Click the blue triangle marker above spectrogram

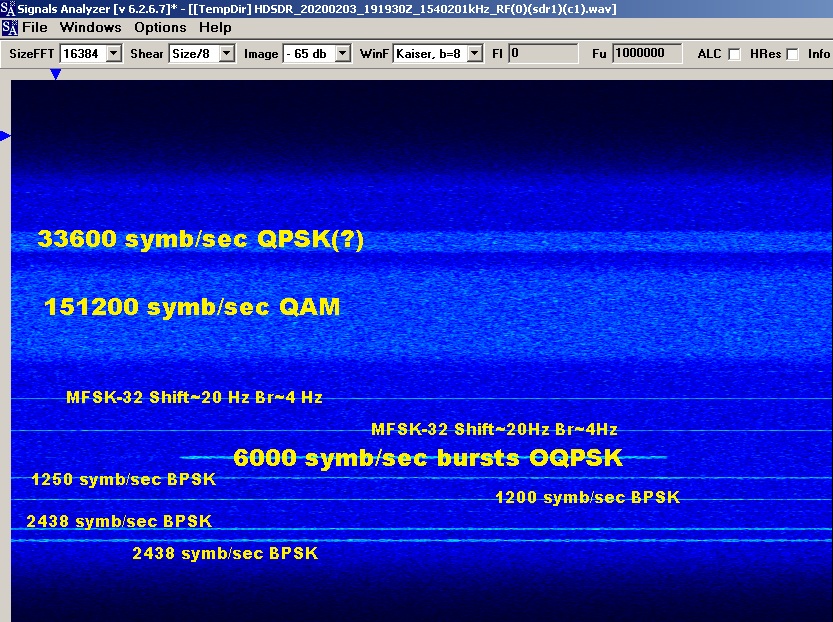55,74
